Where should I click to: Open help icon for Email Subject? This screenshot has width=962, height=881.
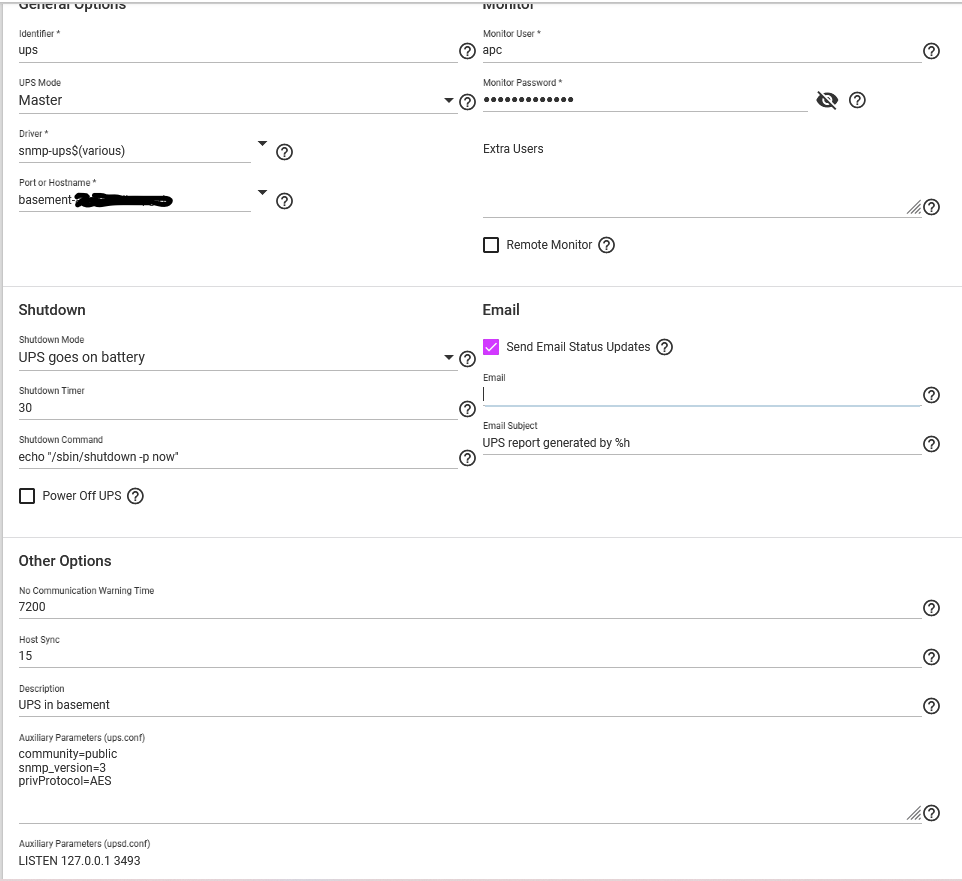click(x=931, y=444)
